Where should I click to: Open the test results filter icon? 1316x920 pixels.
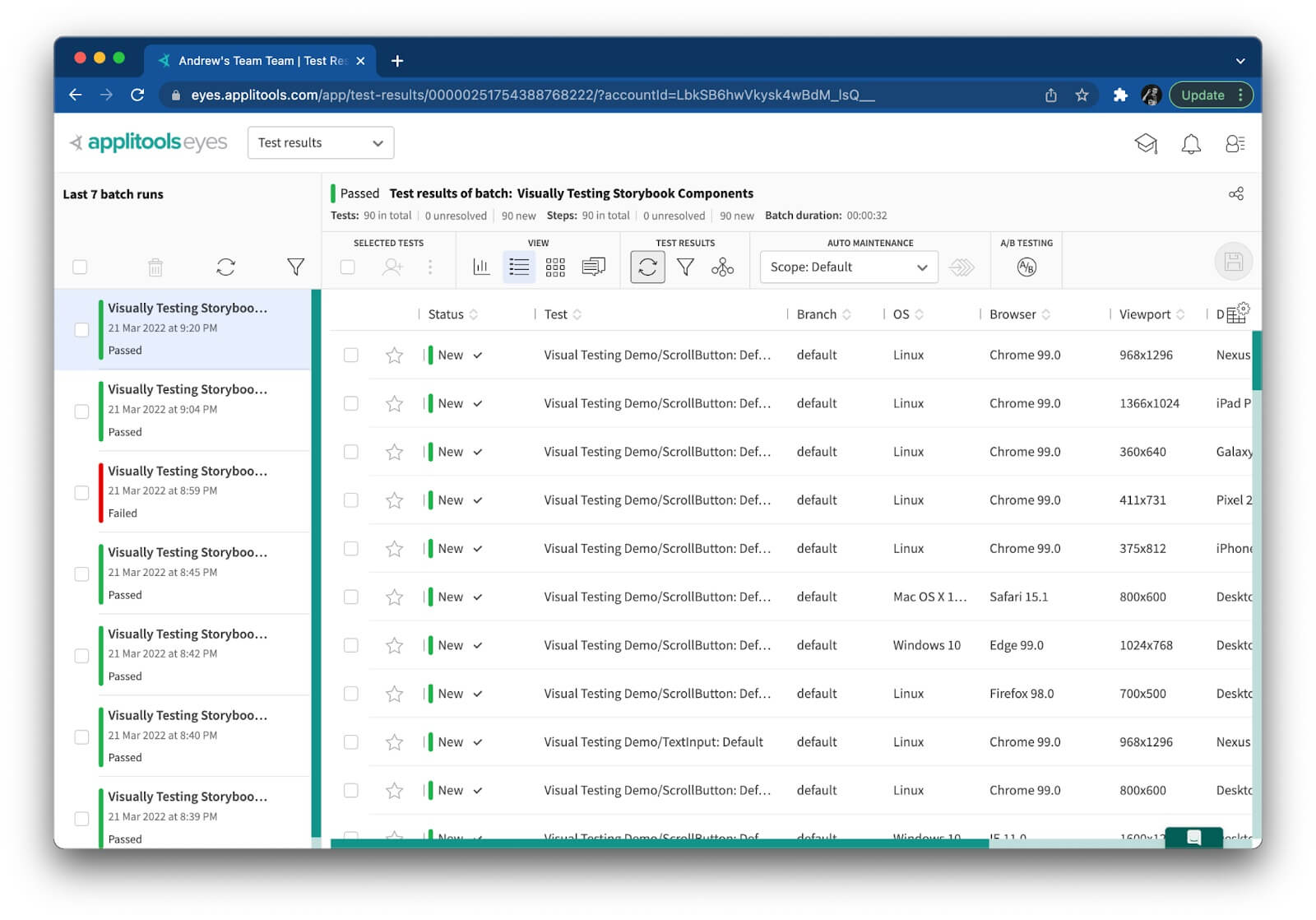(x=685, y=267)
